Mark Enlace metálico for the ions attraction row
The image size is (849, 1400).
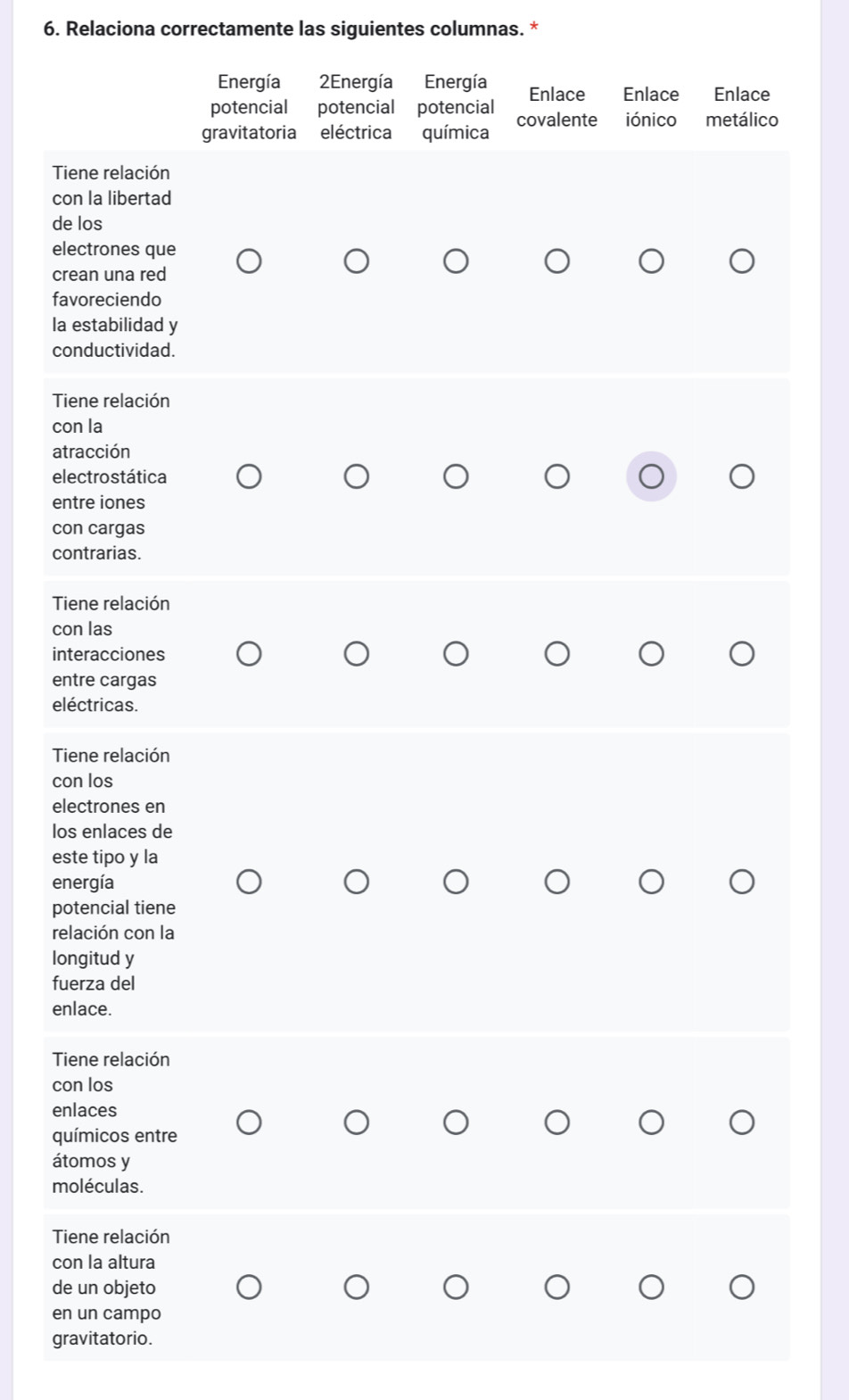(741, 476)
